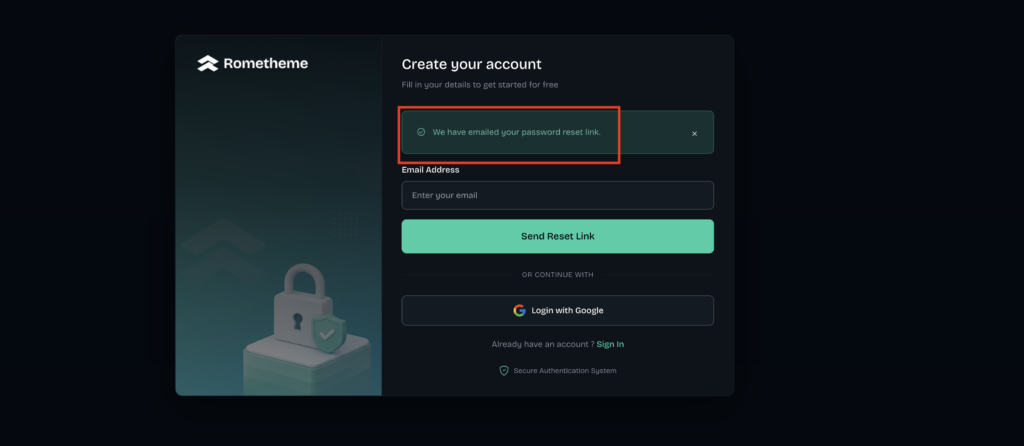This screenshot has width=1024, height=446.
Task: Click the faded double-chevron background graphic
Action: coord(223,251)
